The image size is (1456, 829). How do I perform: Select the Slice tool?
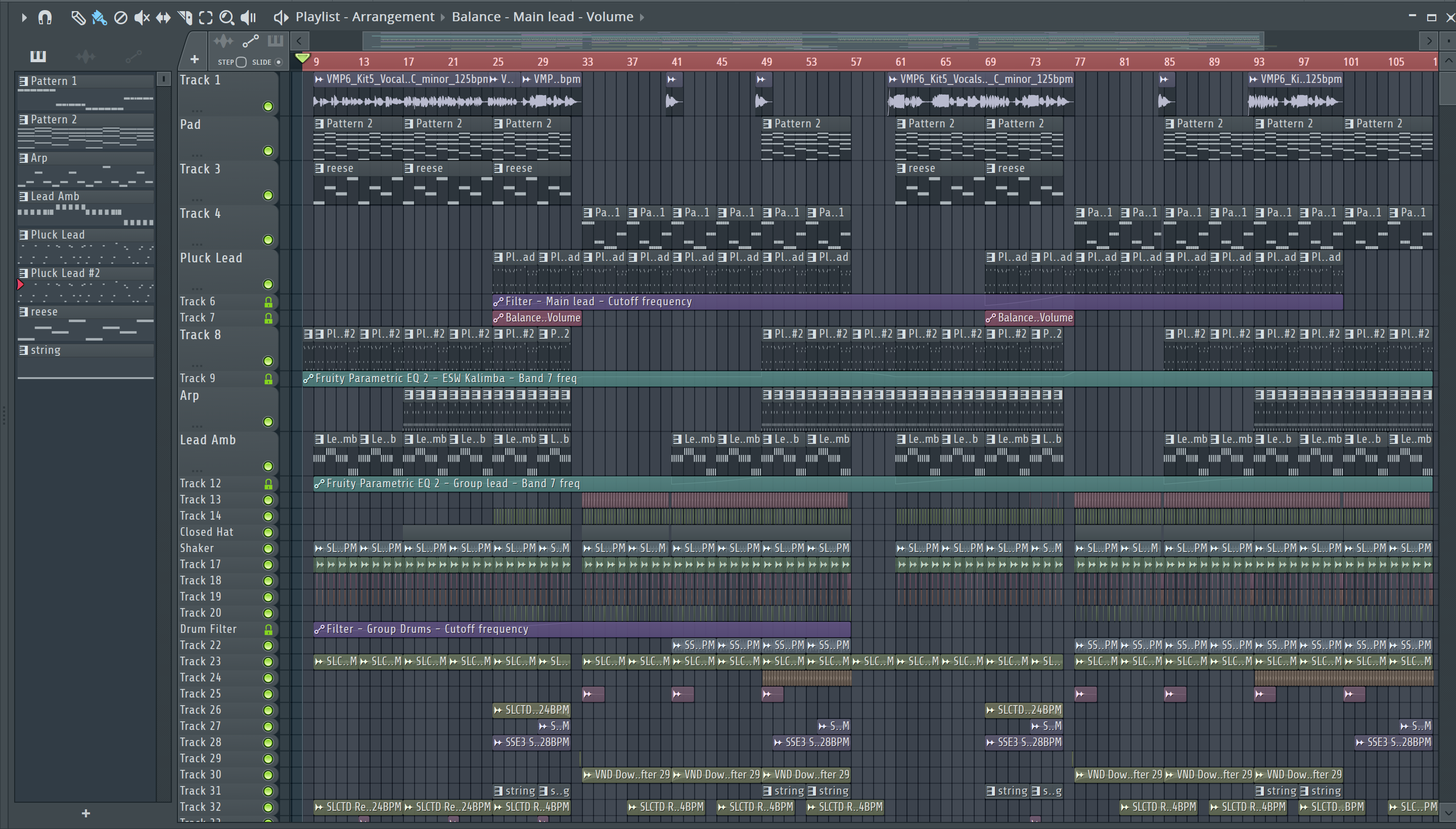[185, 18]
